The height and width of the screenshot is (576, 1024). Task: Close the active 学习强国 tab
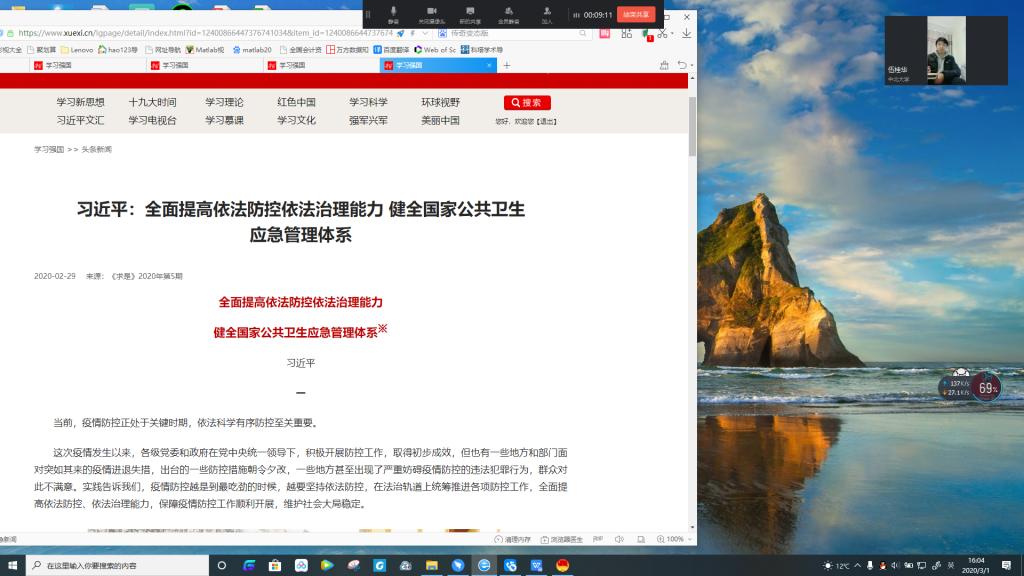[x=489, y=65]
